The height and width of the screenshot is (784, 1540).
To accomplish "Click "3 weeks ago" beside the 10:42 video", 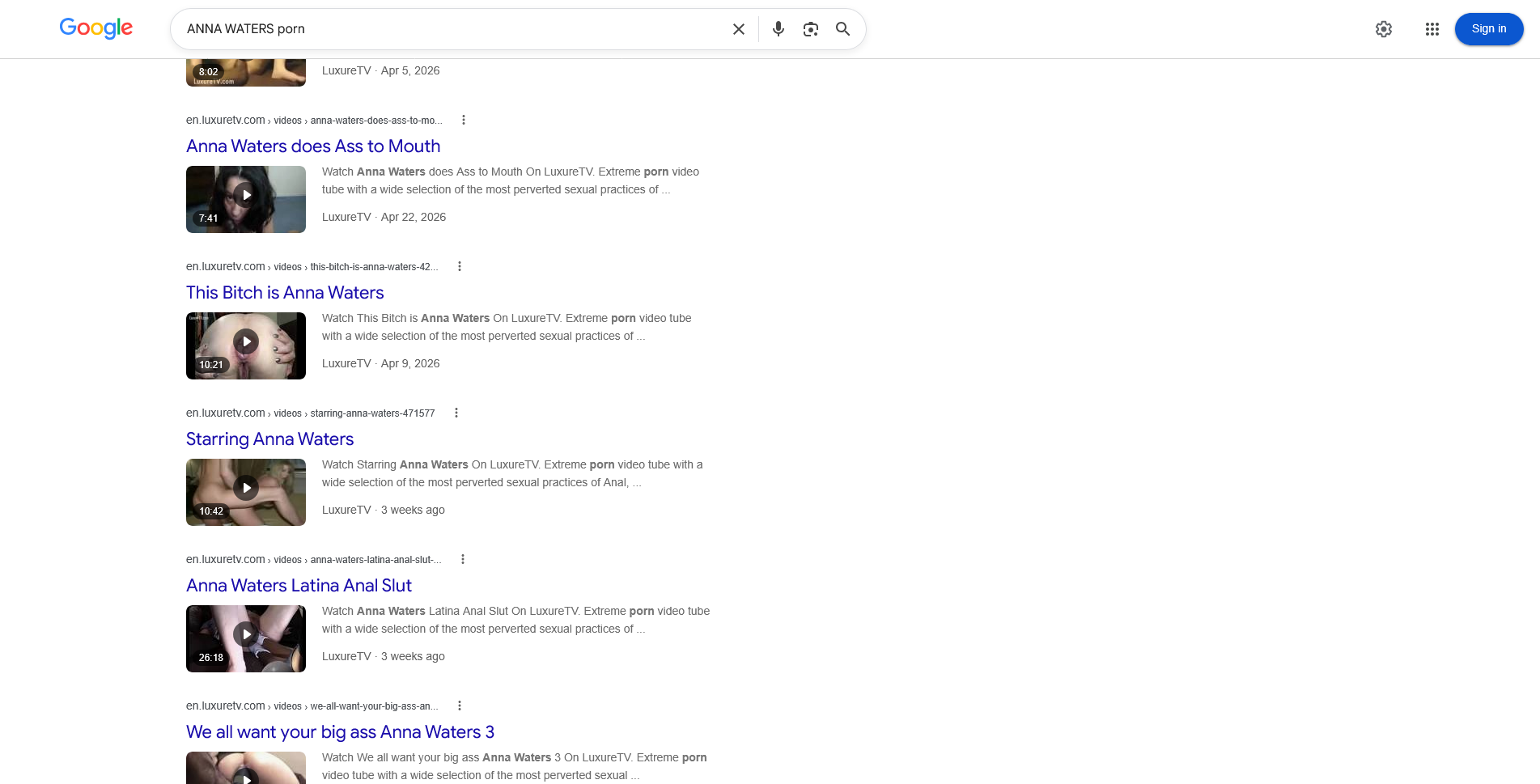I will [413, 510].
